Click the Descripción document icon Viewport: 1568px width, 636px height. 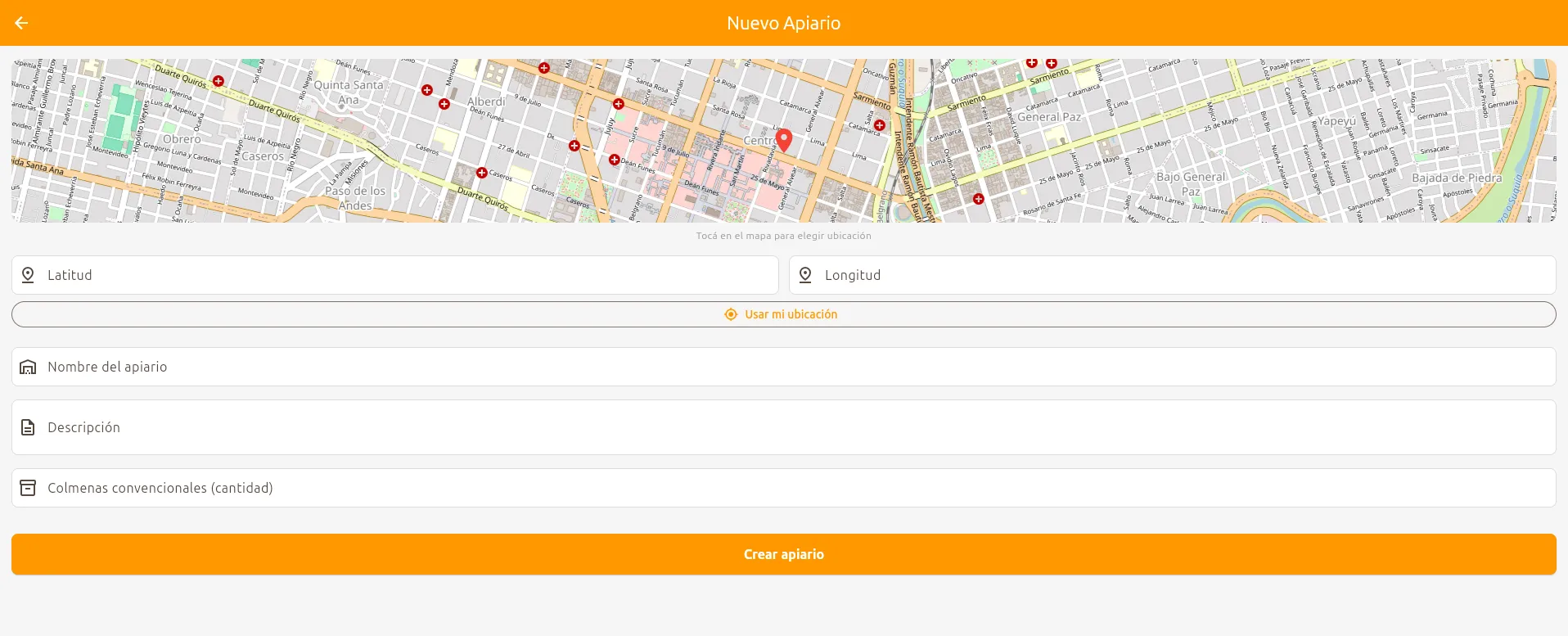pyautogui.click(x=28, y=427)
